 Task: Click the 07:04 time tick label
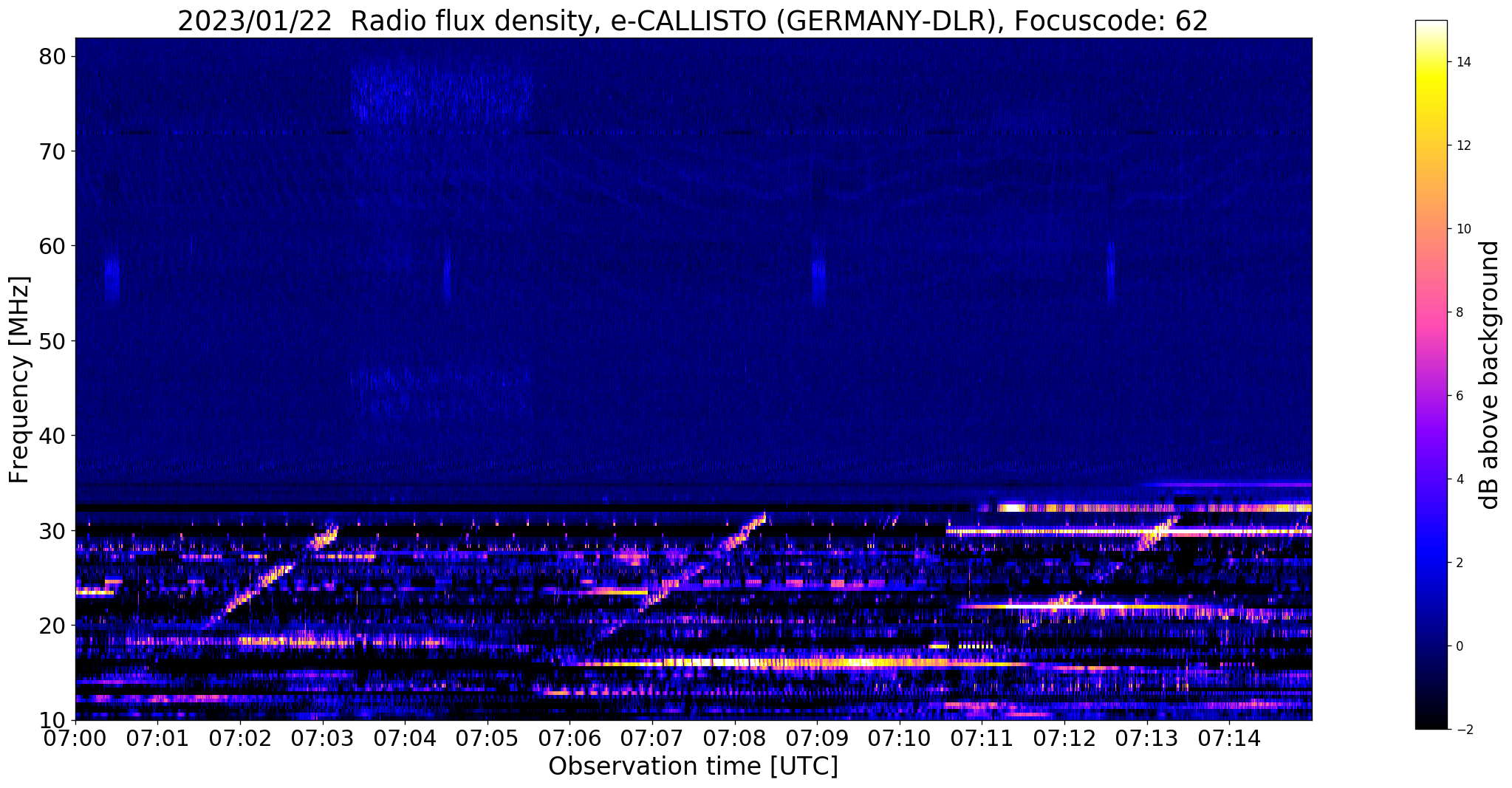pos(405,737)
